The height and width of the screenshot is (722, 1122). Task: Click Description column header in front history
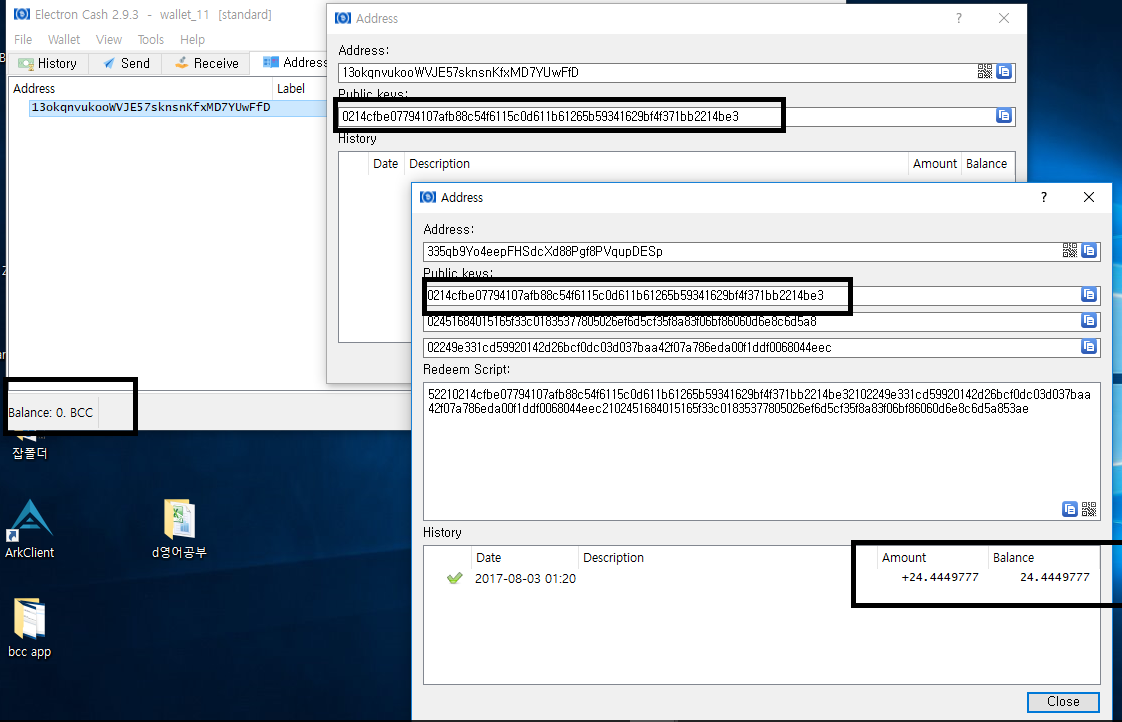tap(727, 557)
